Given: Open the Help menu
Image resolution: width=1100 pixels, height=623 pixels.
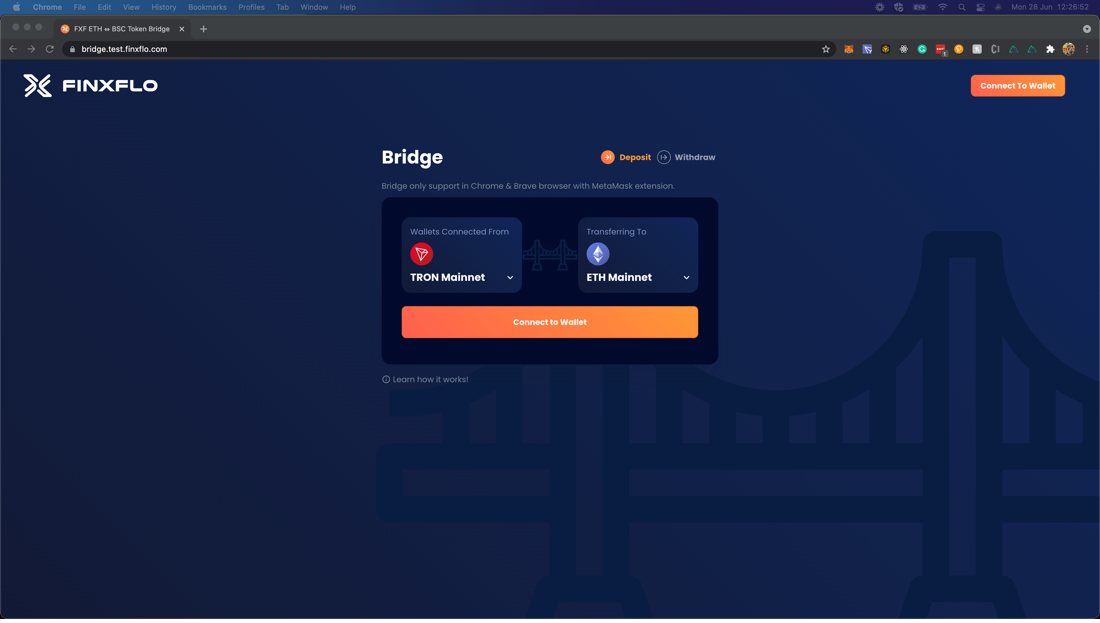Looking at the screenshot, I should click(x=348, y=7).
